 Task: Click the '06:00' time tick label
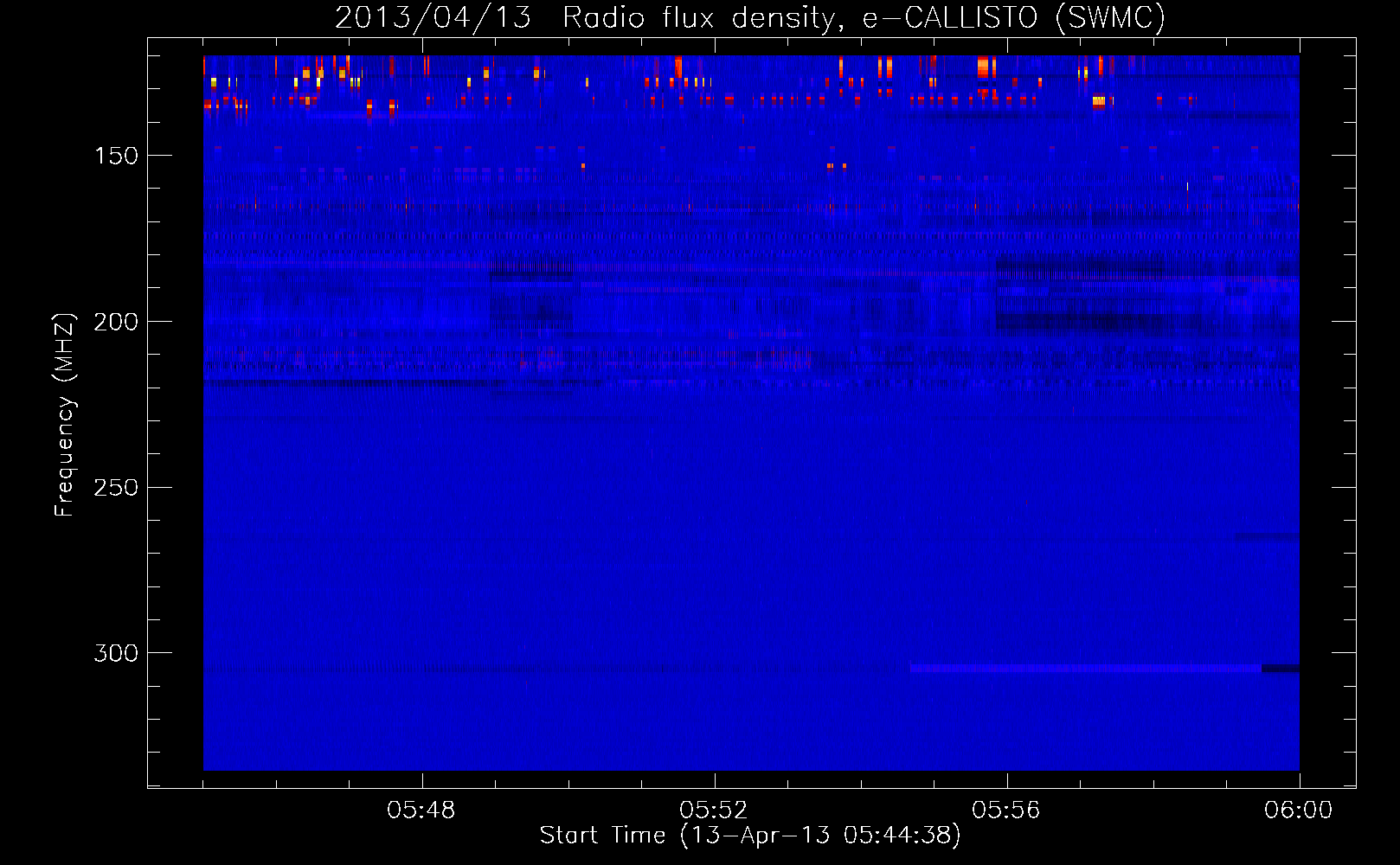(1299, 811)
